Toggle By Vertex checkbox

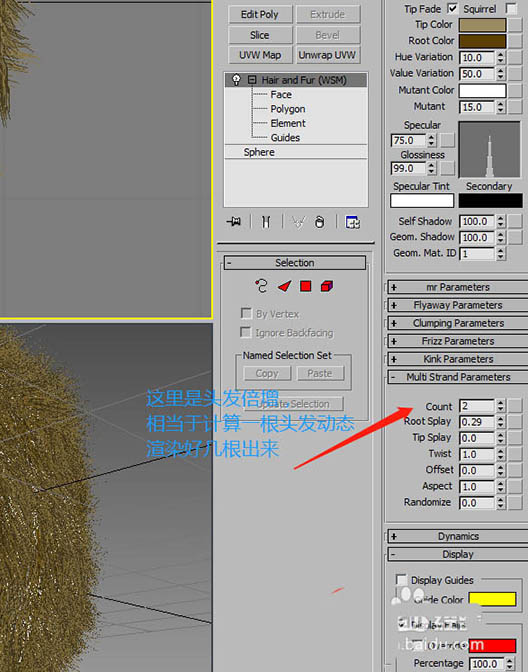[246, 313]
